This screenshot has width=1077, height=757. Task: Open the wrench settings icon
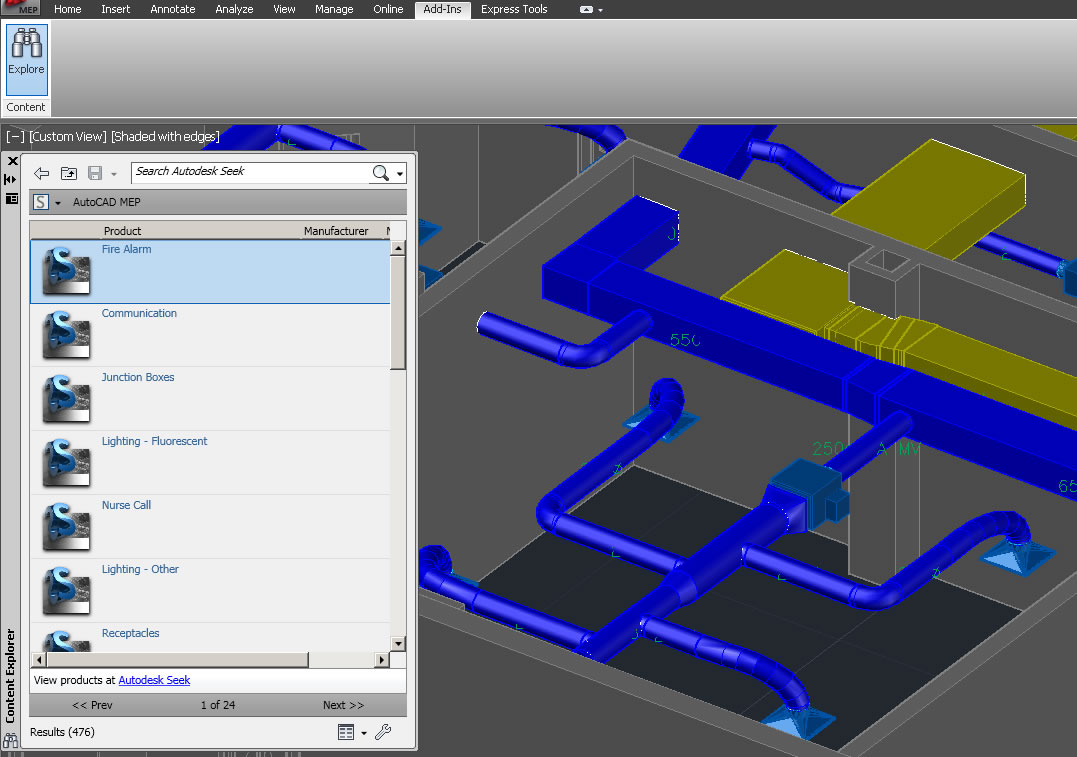383,732
